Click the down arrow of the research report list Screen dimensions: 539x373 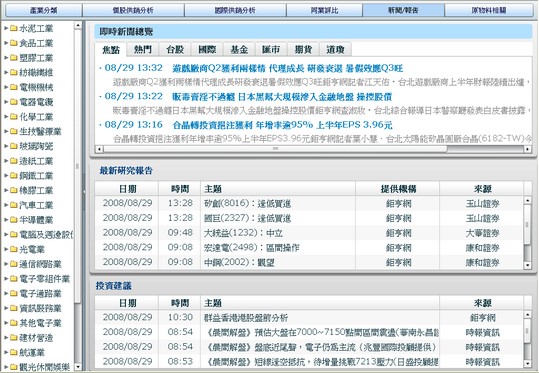pyautogui.click(x=527, y=265)
